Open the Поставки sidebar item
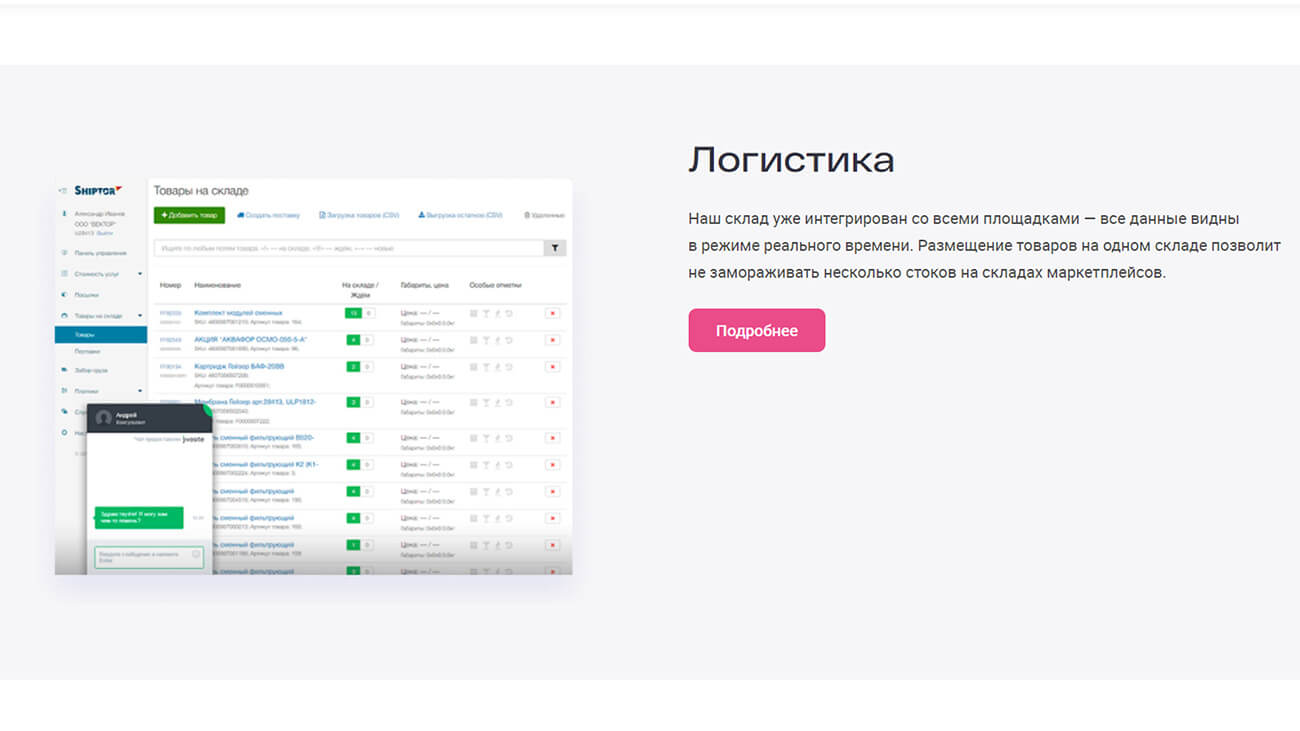 [88, 352]
